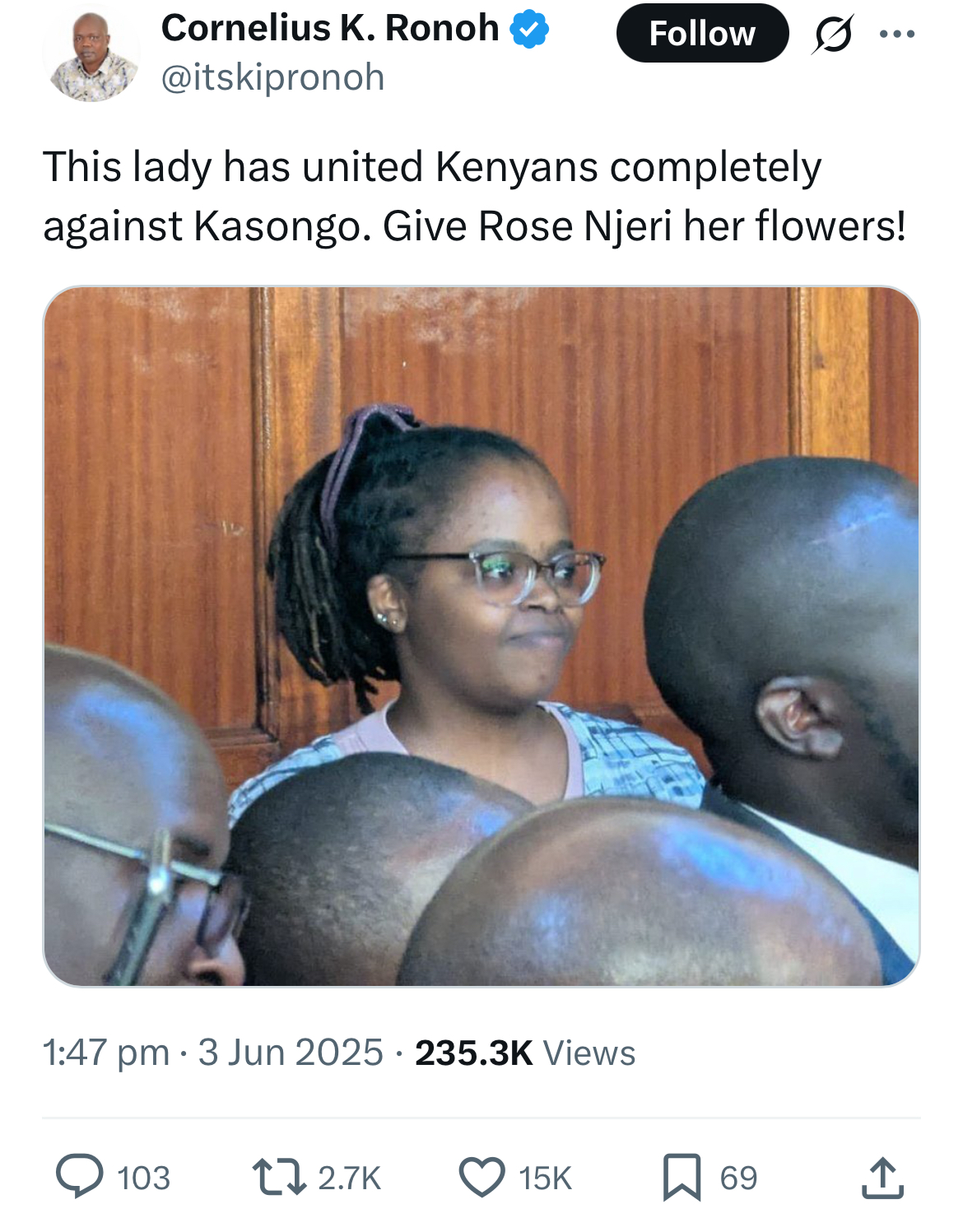The width and height of the screenshot is (963, 1232).
Task: Open the 1:47 pm timestamp link
Action: (x=106, y=1053)
